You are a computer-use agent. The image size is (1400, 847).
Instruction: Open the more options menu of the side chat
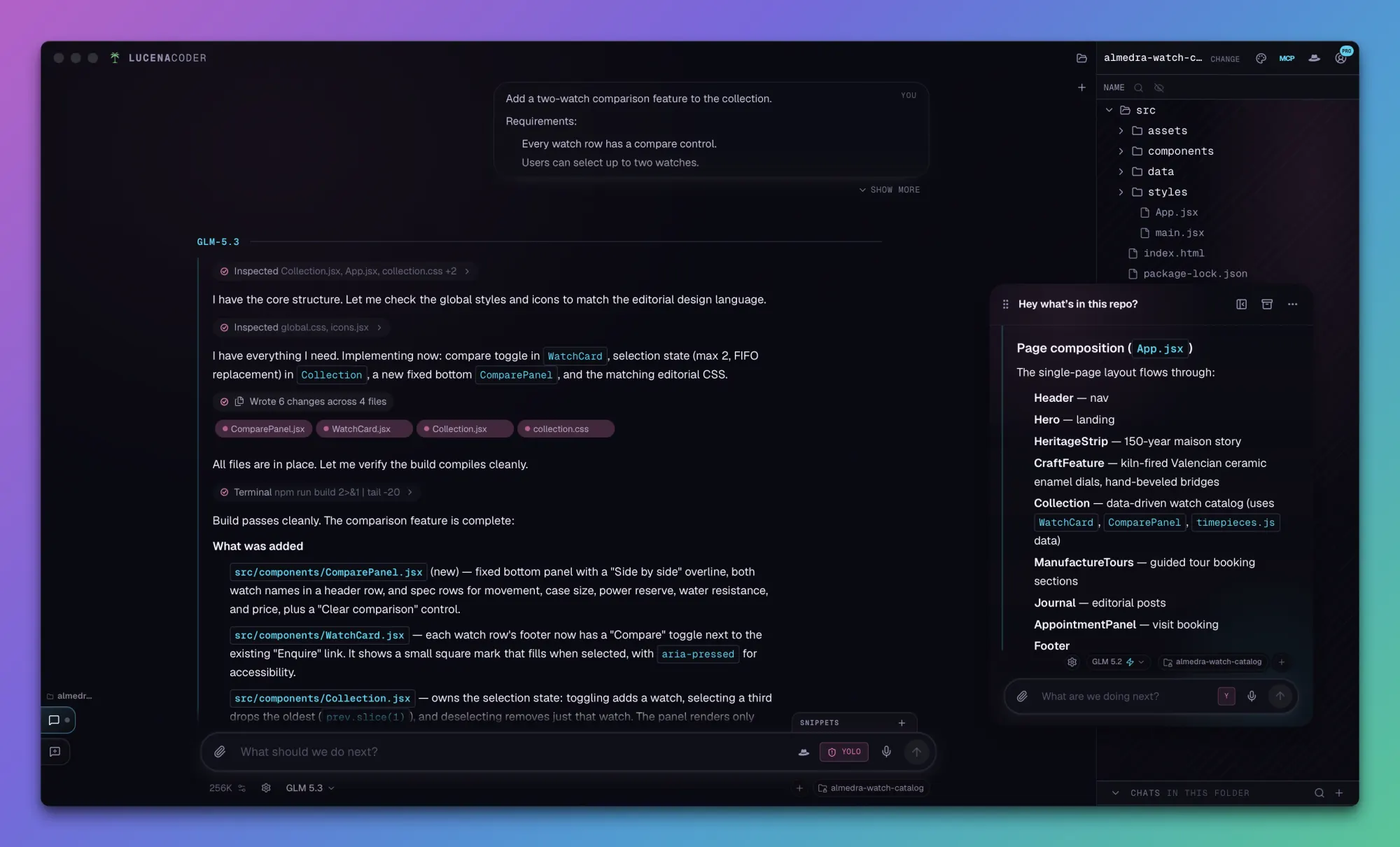[x=1292, y=304]
